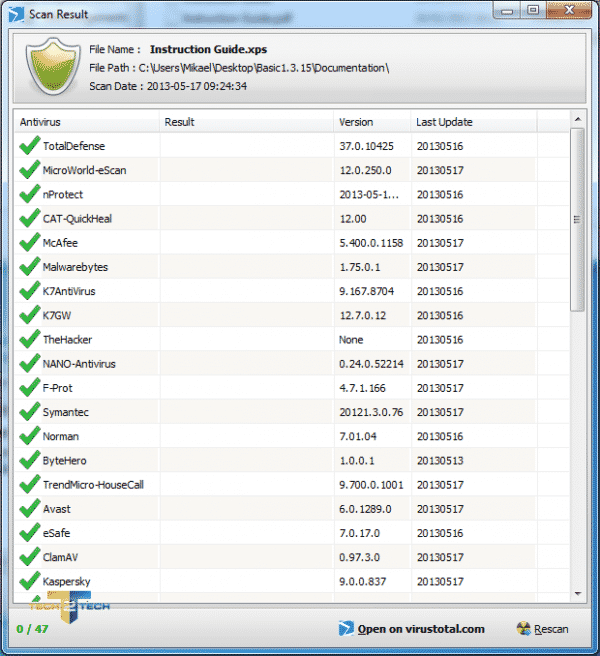Viewport: 600px width, 656px height.
Task: Click the 0 / 47 detection count
Action: point(32,629)
